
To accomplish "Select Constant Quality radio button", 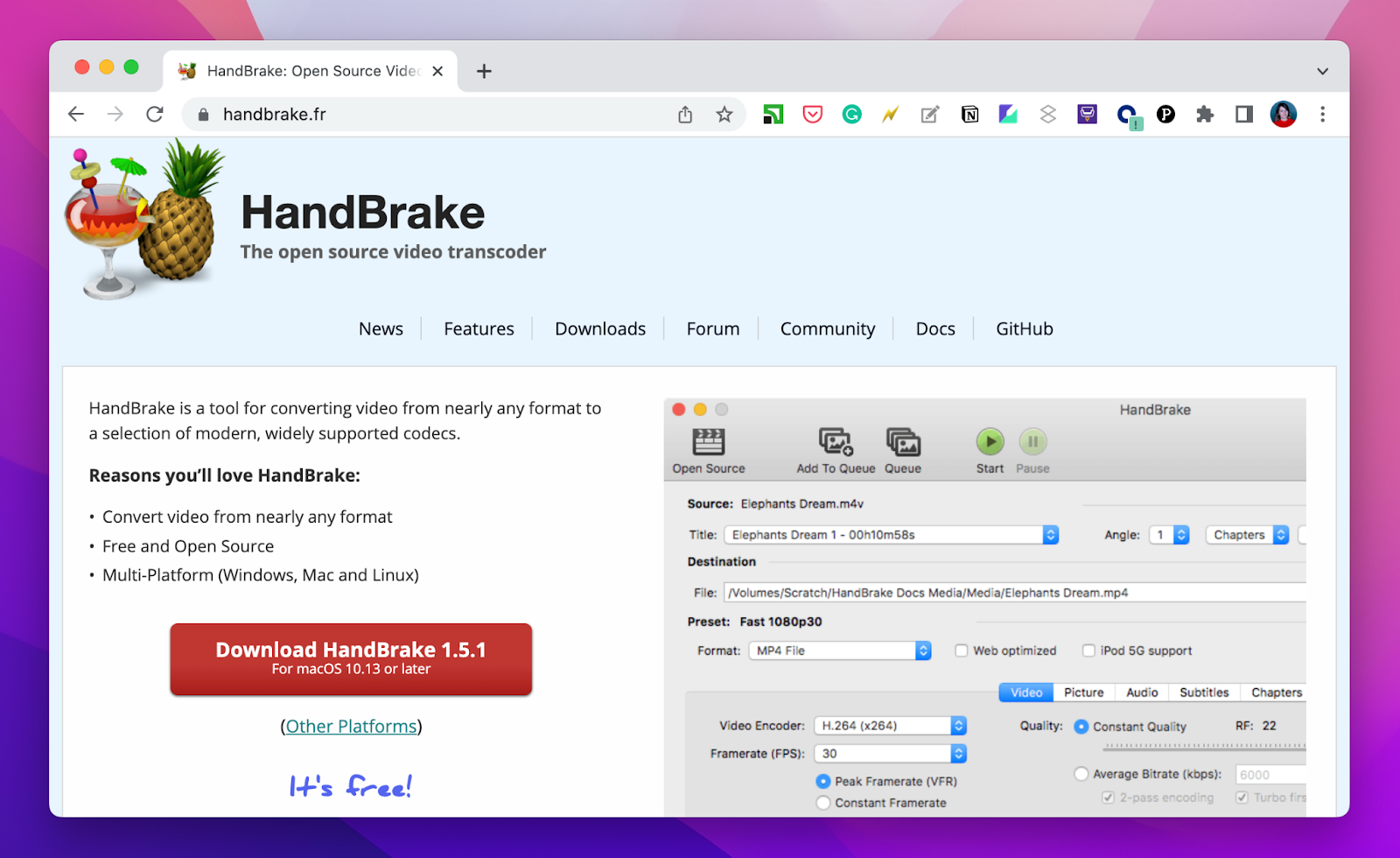I will (1081, 727).
